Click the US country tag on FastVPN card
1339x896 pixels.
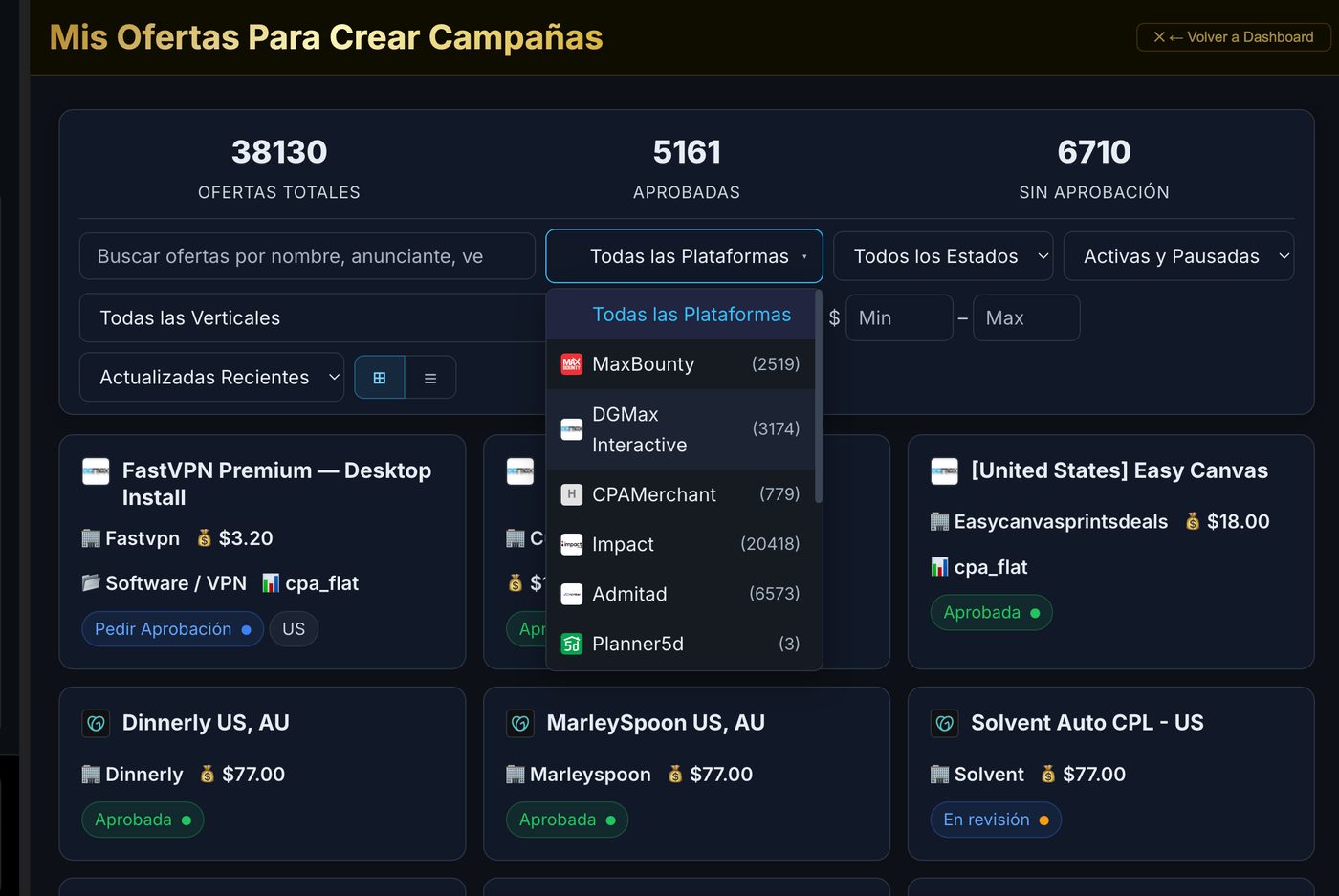pyautogui.click(x=294, y=629)
